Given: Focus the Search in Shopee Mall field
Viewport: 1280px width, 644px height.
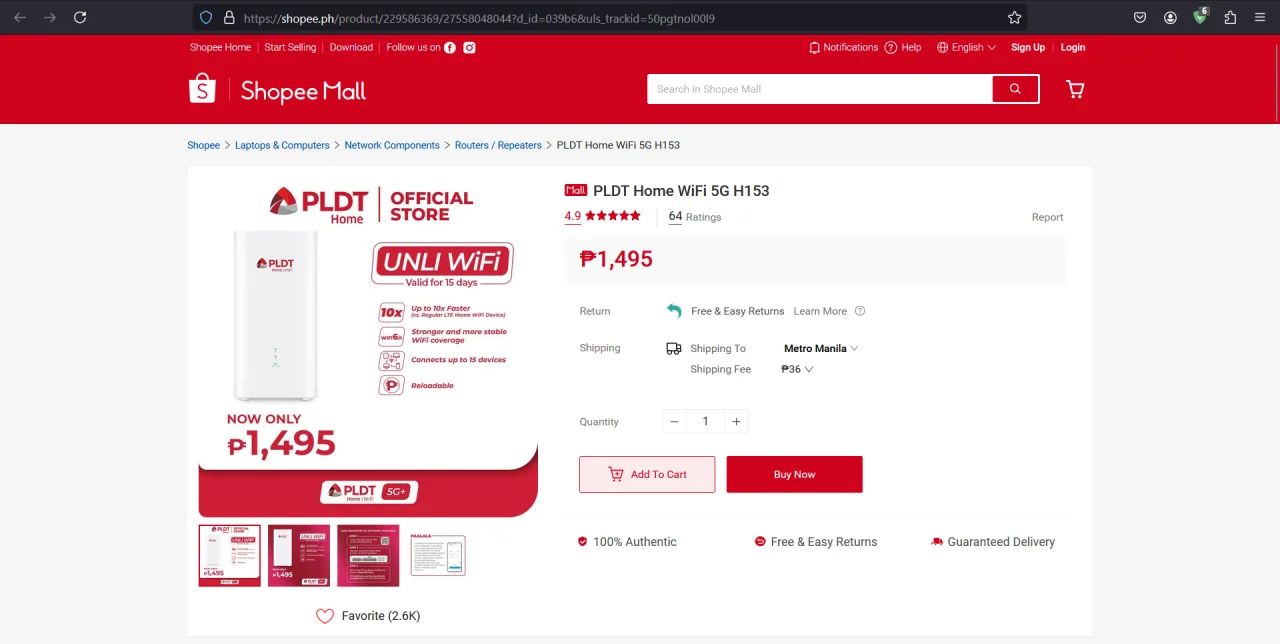Looking at the screenshot, I should [x=819, y=89].
